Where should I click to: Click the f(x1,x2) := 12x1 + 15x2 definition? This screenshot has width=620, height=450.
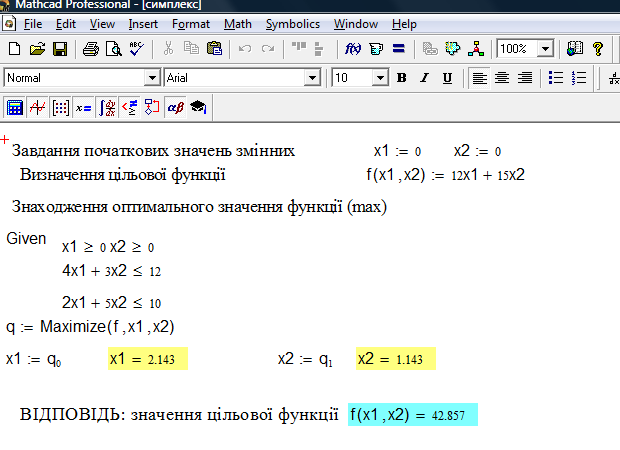pyautogui.click(x=446, y=174)
